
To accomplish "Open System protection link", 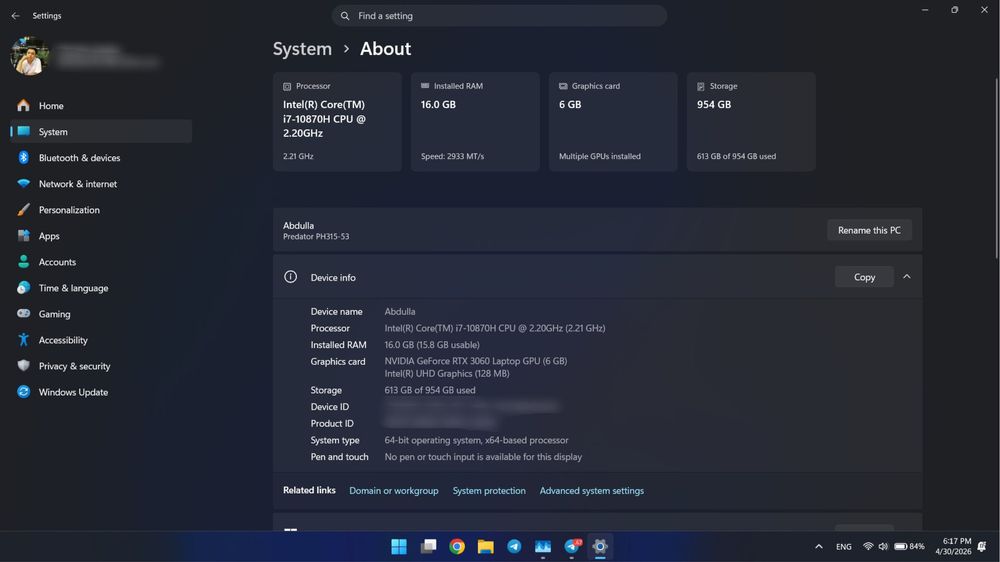I will click(489, 491).
